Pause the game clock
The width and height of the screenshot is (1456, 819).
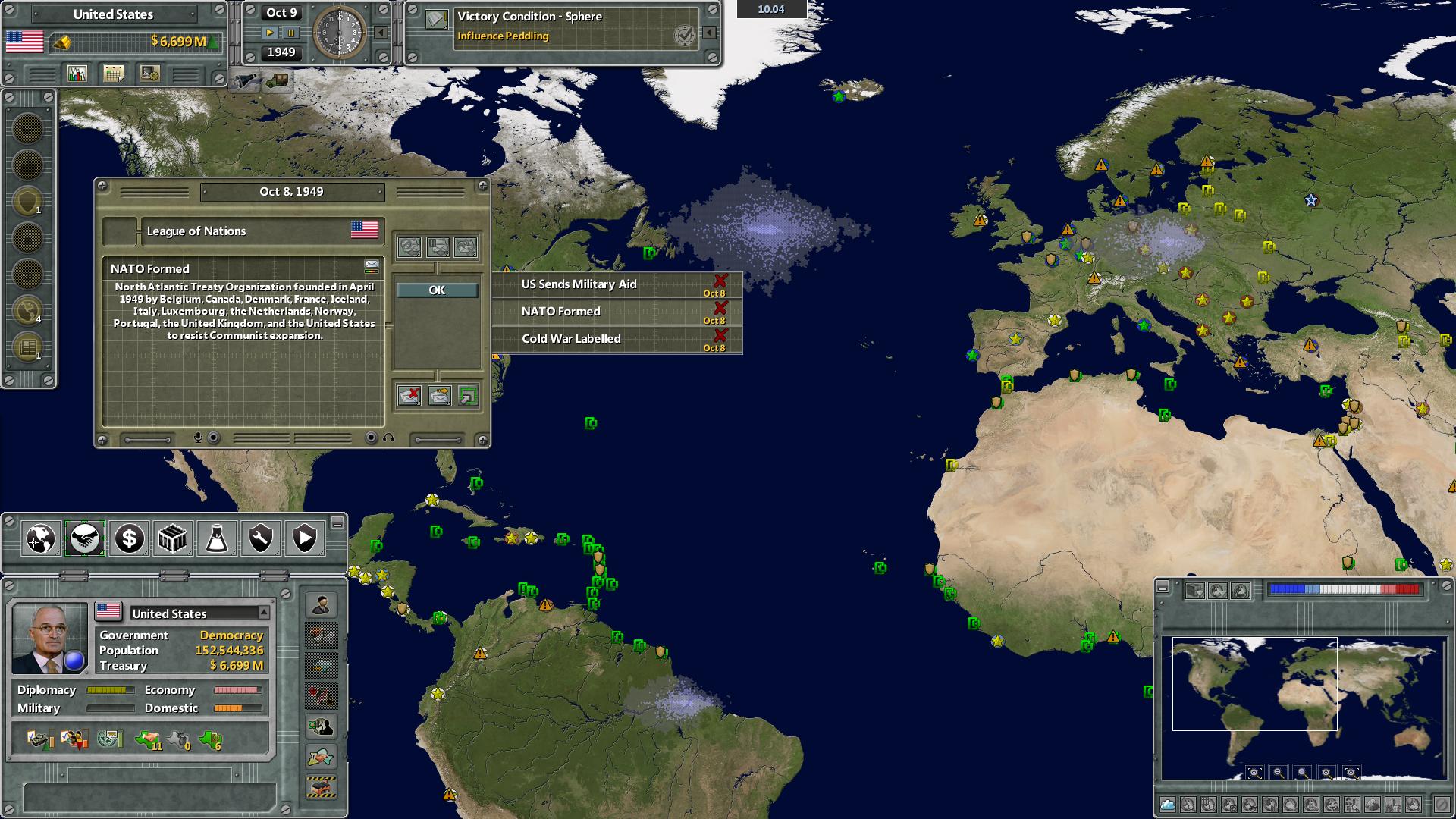tap(292, 33)
